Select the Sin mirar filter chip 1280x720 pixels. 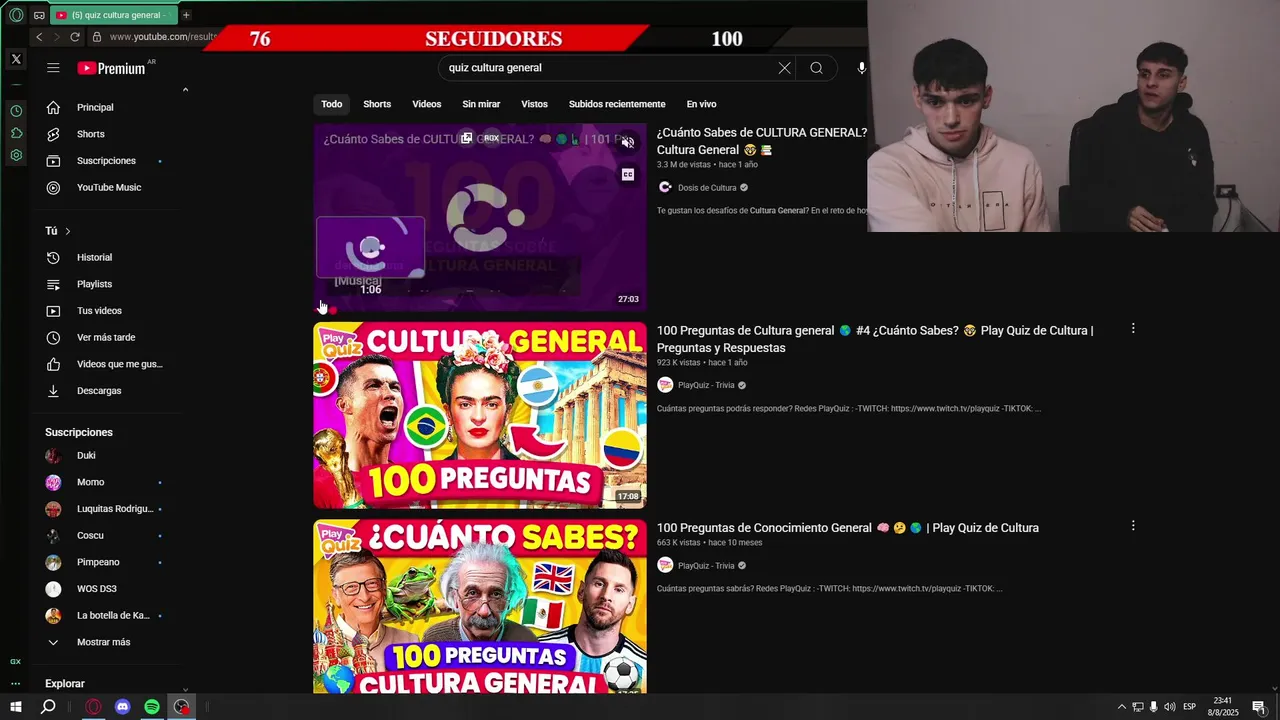tap(481, 104)
